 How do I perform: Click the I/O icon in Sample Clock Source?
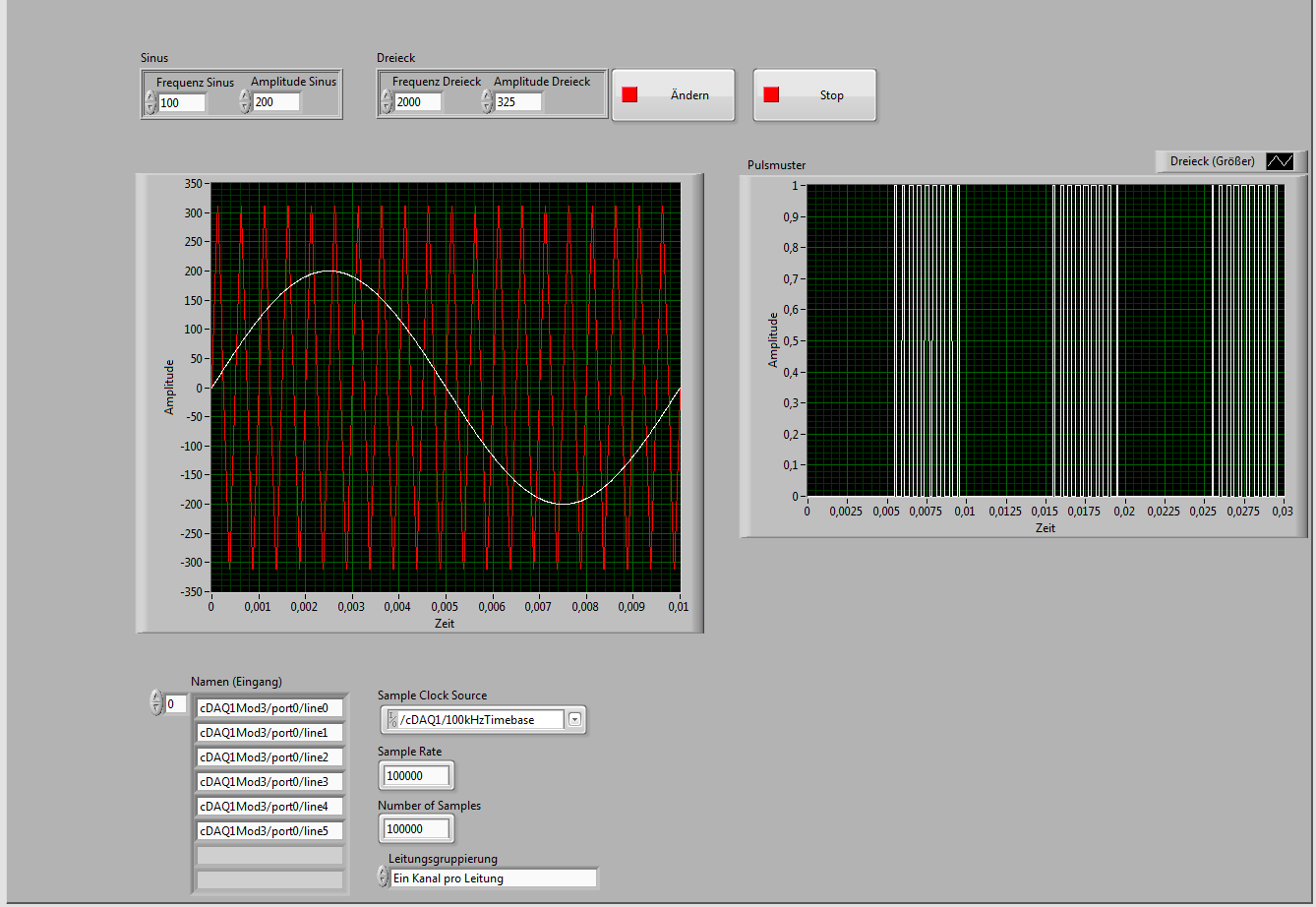pyautogui.click(x=392, y=720)
